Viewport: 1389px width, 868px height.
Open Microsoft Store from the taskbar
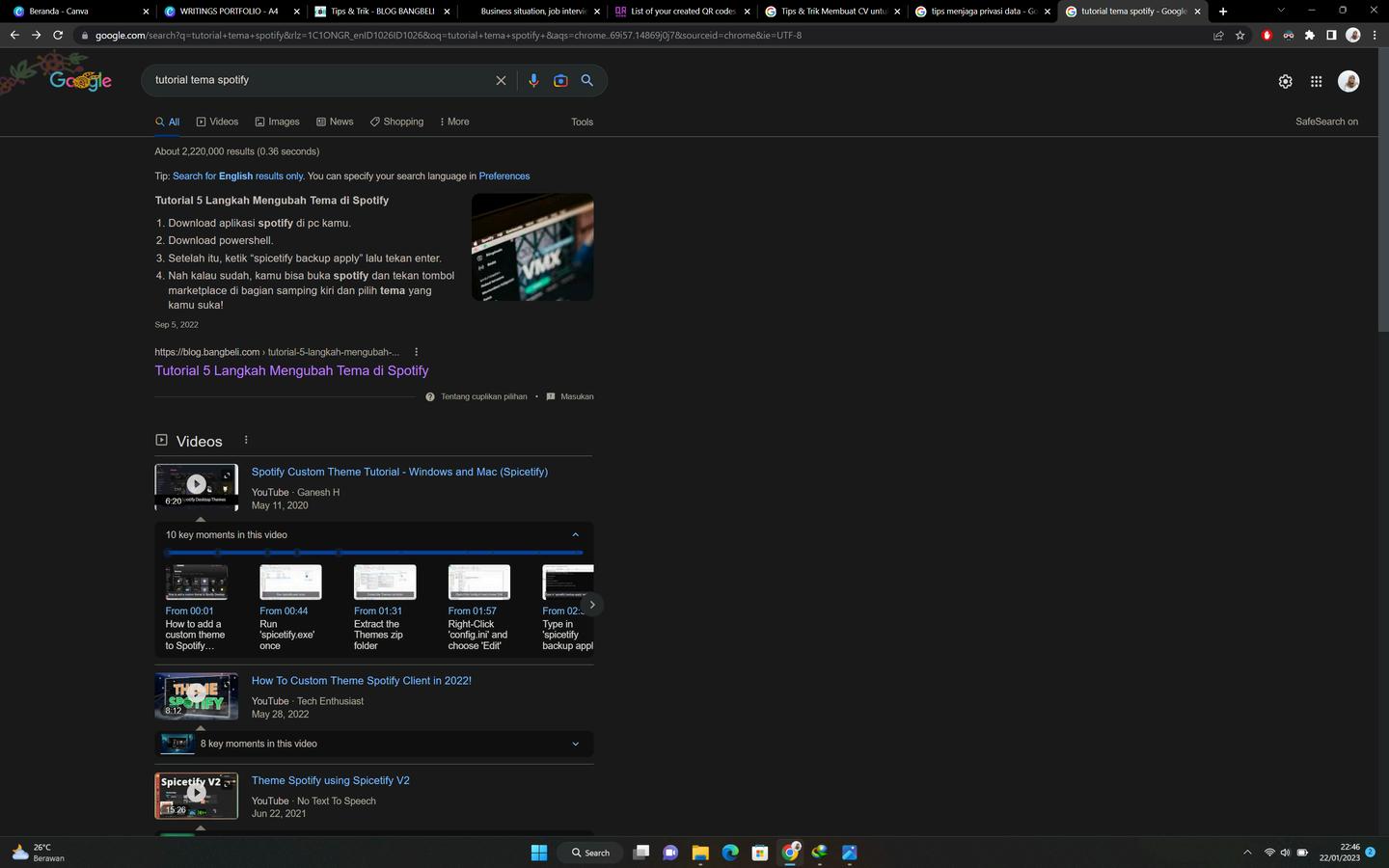pos(760,853)
